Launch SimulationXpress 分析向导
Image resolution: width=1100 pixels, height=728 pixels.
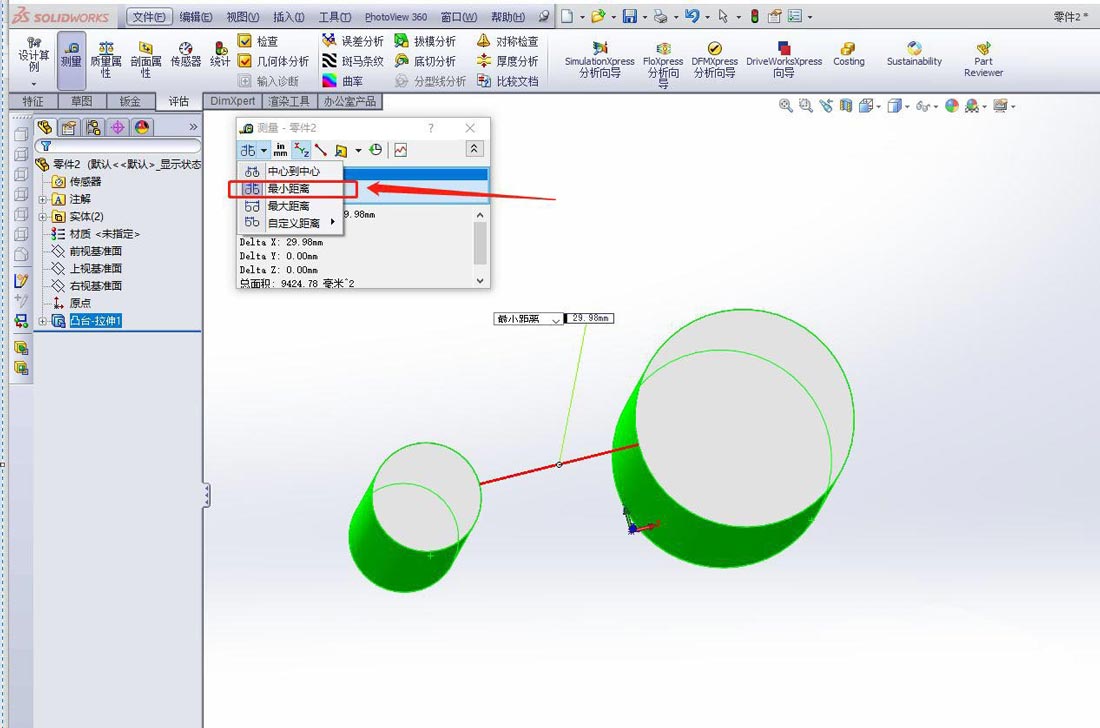tap(600, 59)
